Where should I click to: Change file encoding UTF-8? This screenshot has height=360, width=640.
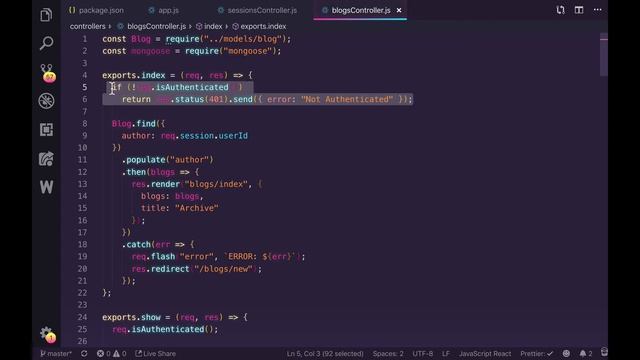click(x=422, y=353)
